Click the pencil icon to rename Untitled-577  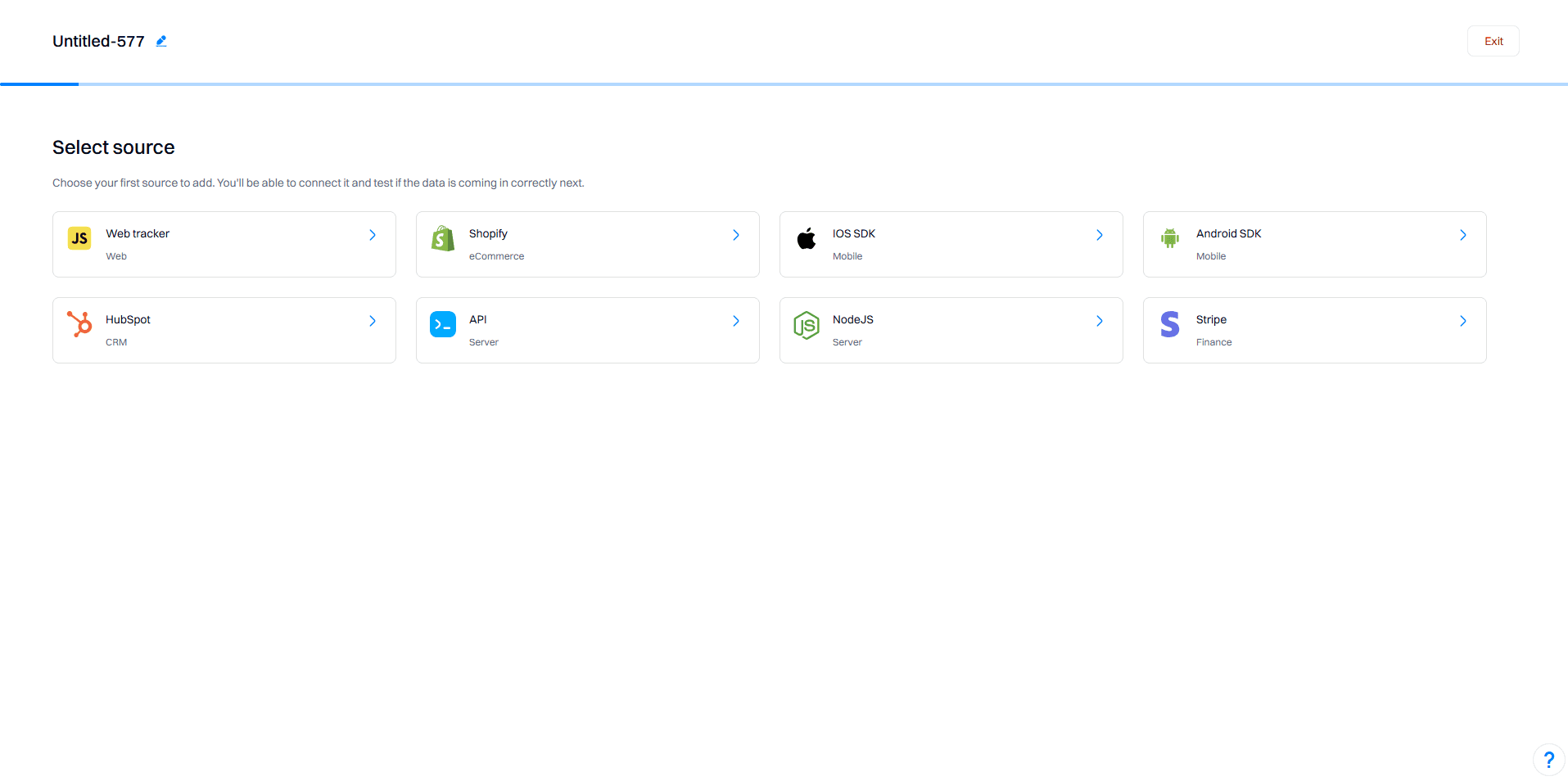click(x=160, y=40)
